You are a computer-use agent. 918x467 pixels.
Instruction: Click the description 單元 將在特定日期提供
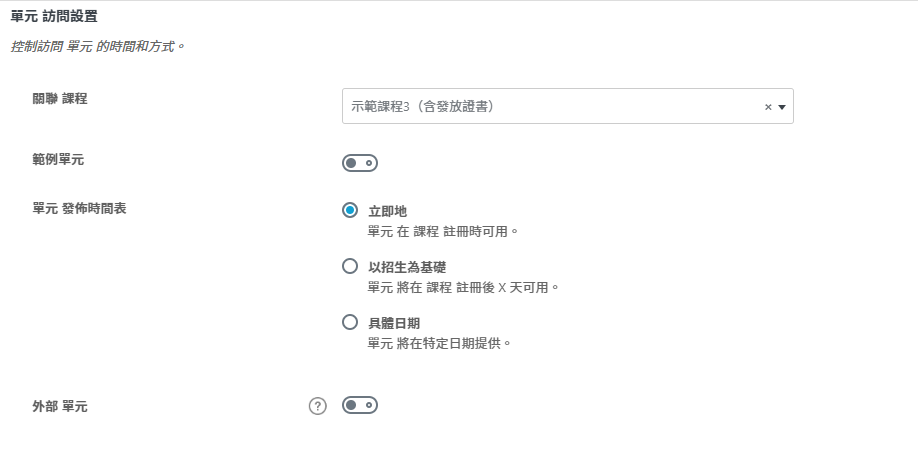click(440, 343)
